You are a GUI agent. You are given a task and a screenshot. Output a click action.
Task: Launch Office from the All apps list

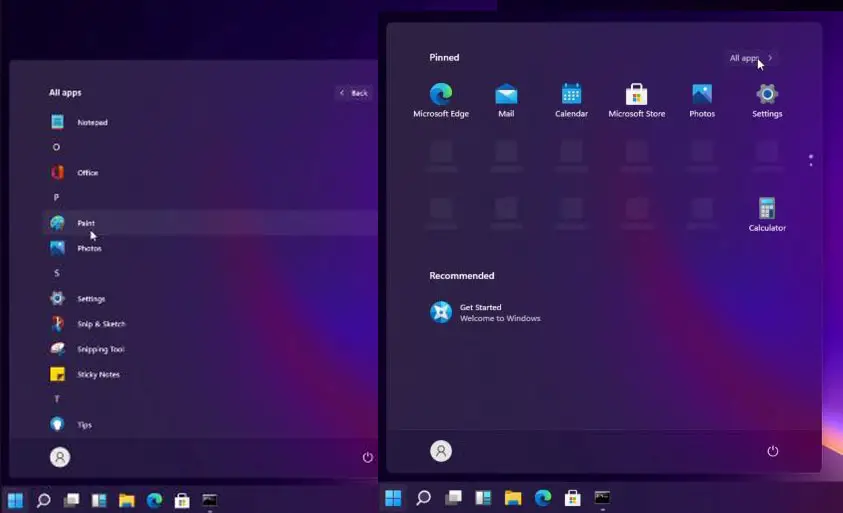coord(210,173)
